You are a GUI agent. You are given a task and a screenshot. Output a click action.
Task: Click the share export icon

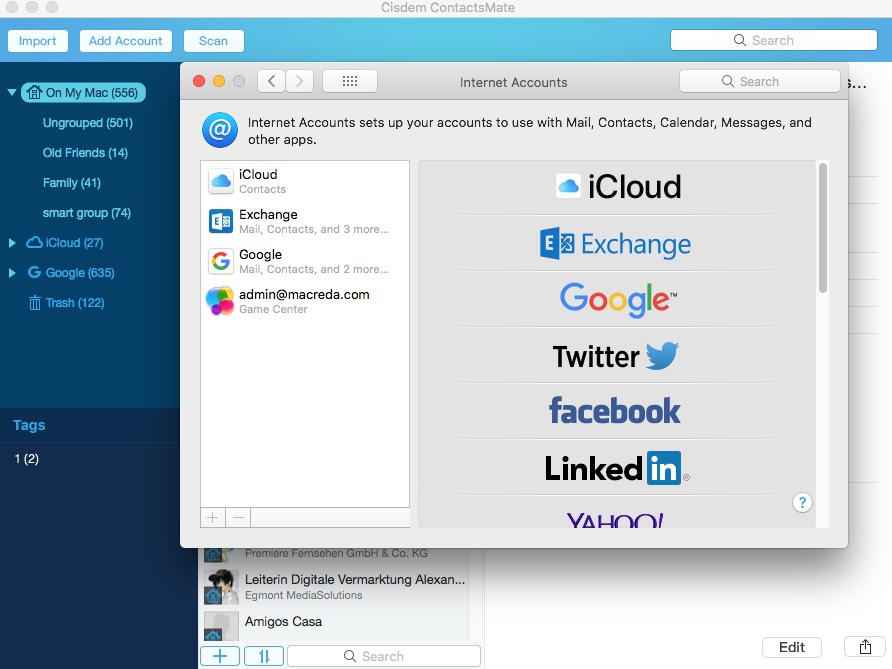click(865, 647)
